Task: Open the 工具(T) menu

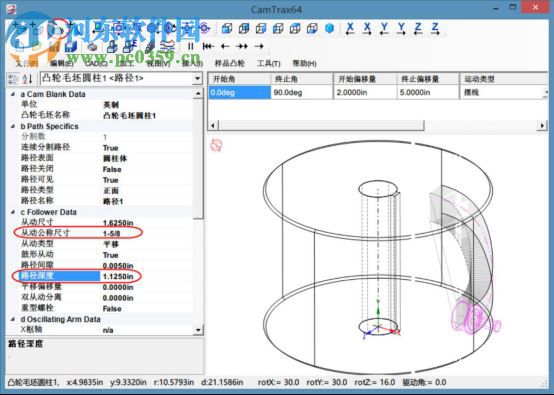Action: pos(269,64)
